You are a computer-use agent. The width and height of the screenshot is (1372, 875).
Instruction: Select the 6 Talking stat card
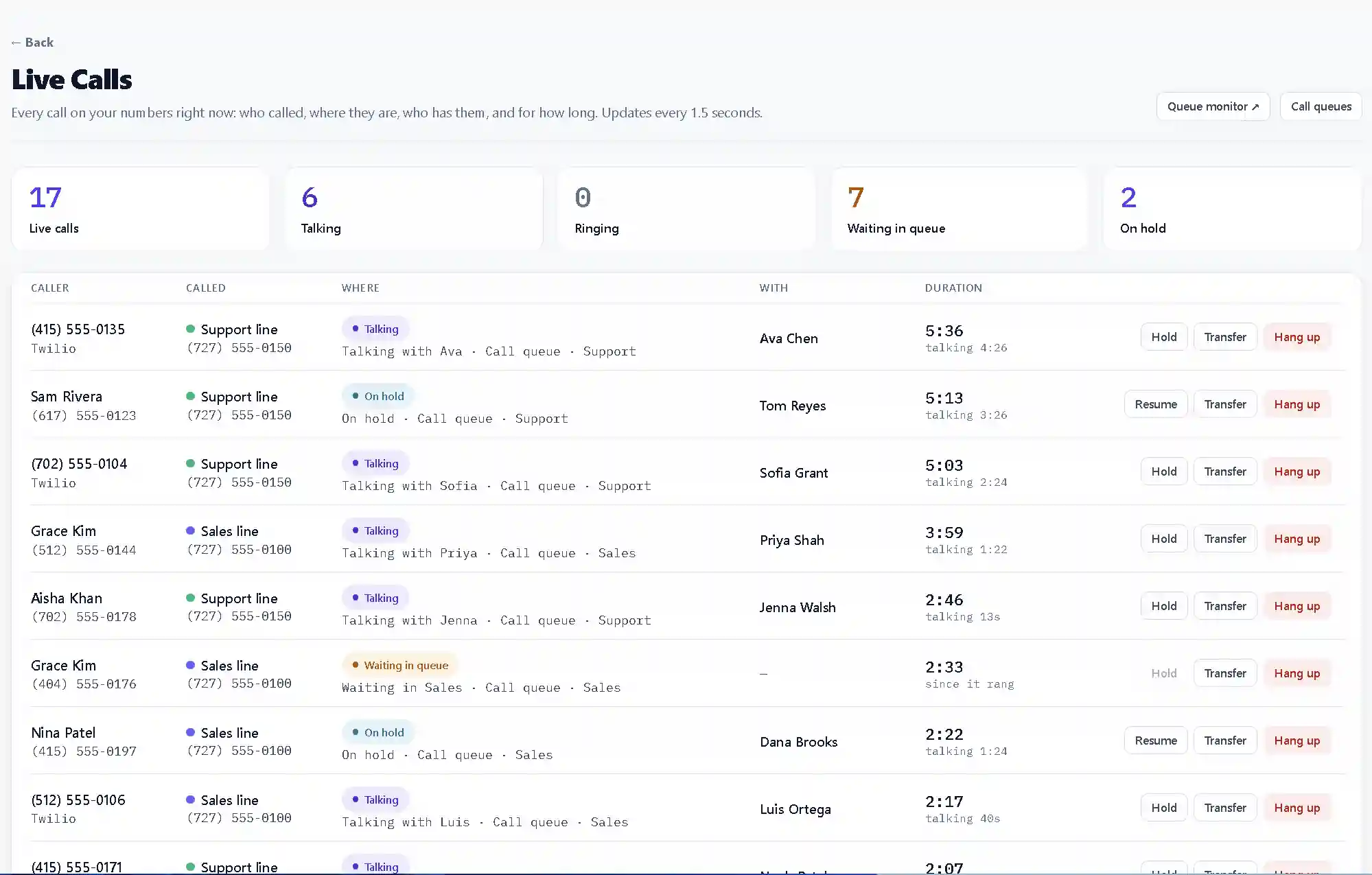(x=413, y=209)
